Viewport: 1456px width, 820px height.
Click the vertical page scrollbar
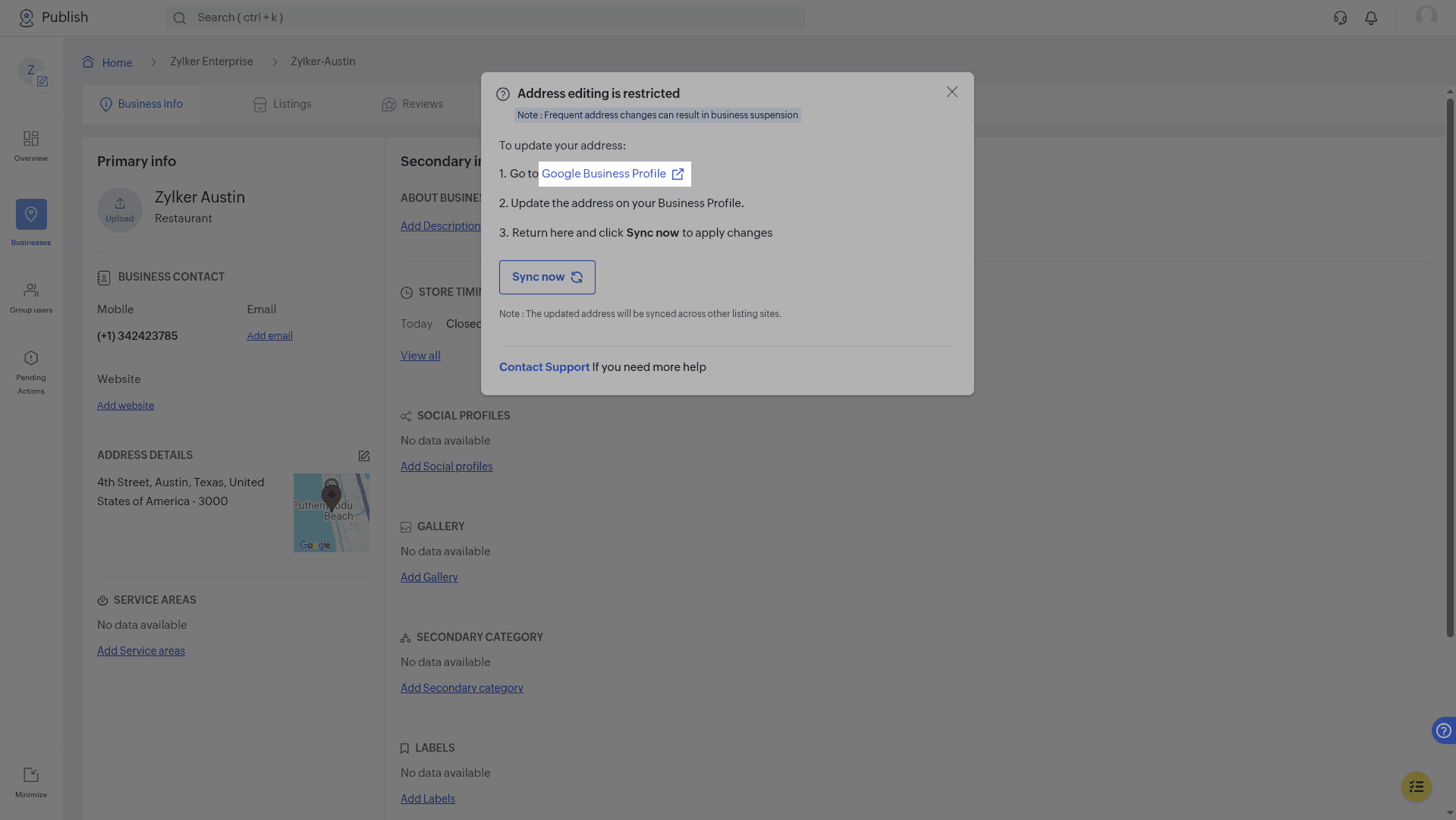pos(1450,367)
